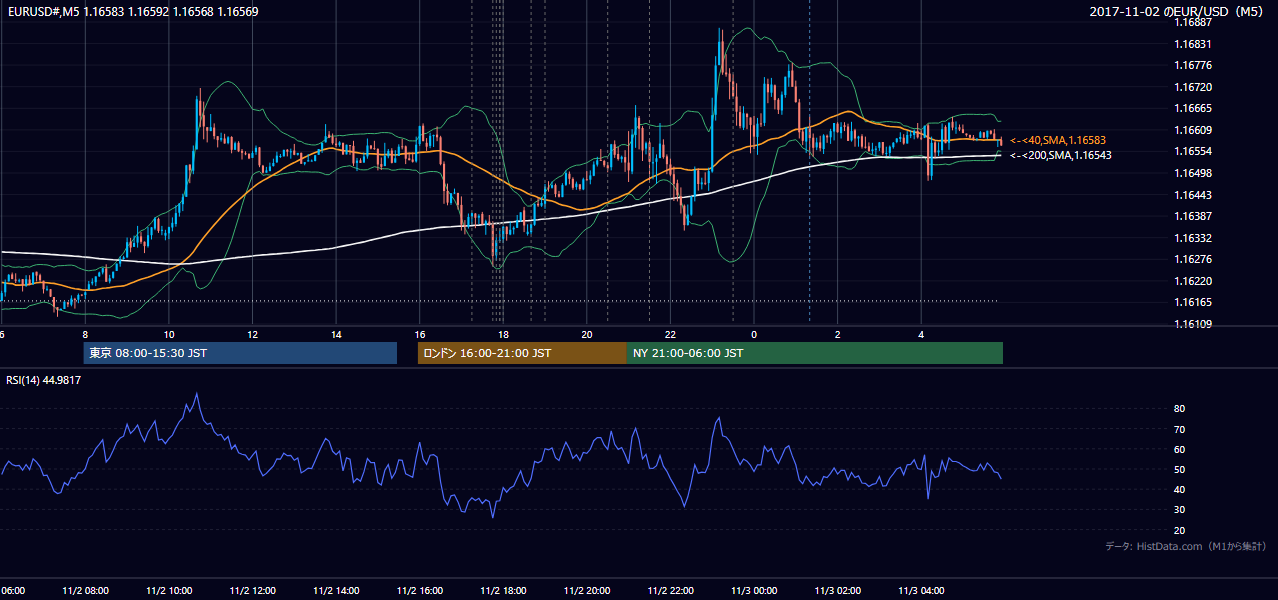Click hour label 14 under price chart

coord(336,335)
